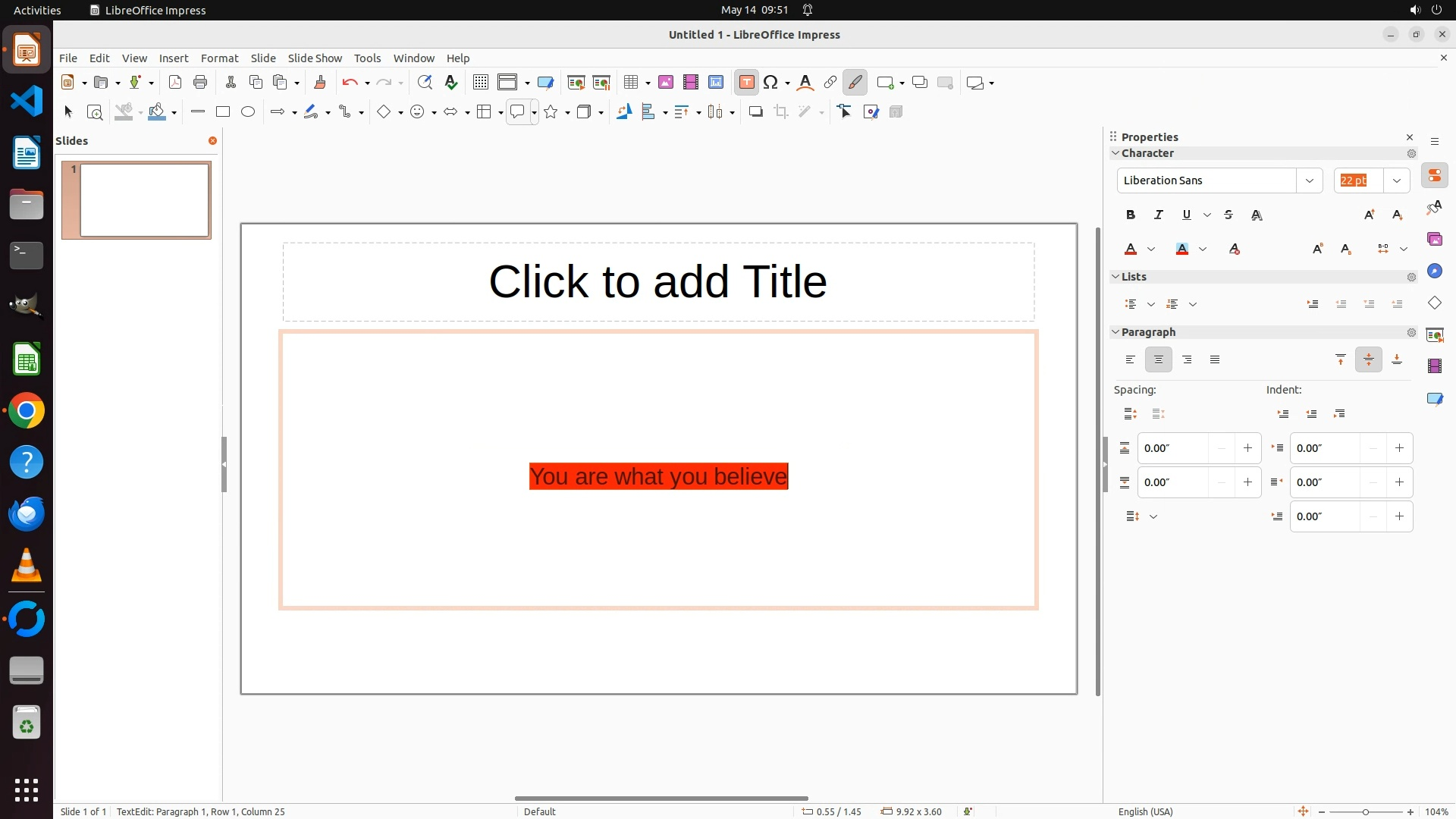Toggle Bold in Character panel
Image resolution: width=1456 pixels, height=819 pixels.
click(1130, 215)
